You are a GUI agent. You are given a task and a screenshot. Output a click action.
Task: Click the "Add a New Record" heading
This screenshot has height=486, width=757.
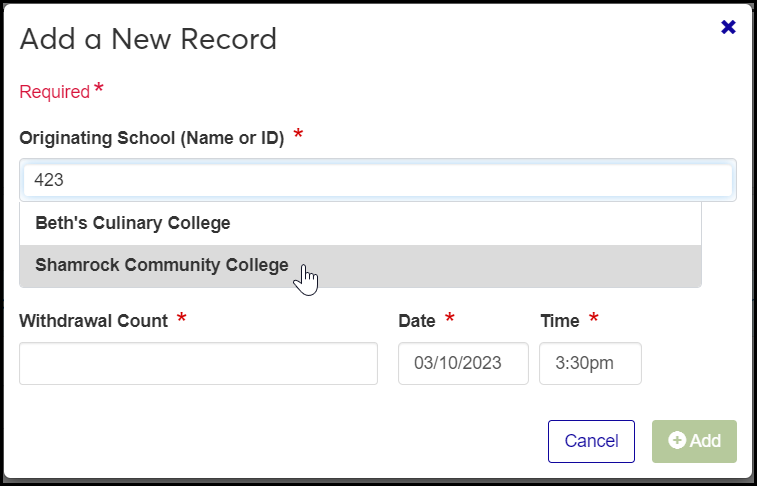[148, 39]
